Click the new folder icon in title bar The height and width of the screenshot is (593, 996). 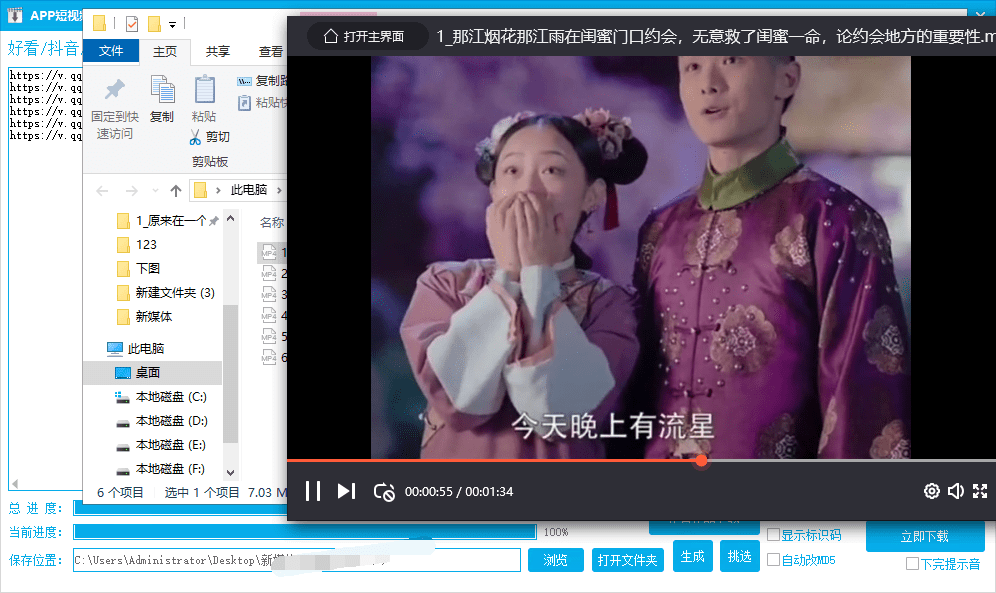coord(154,24)
